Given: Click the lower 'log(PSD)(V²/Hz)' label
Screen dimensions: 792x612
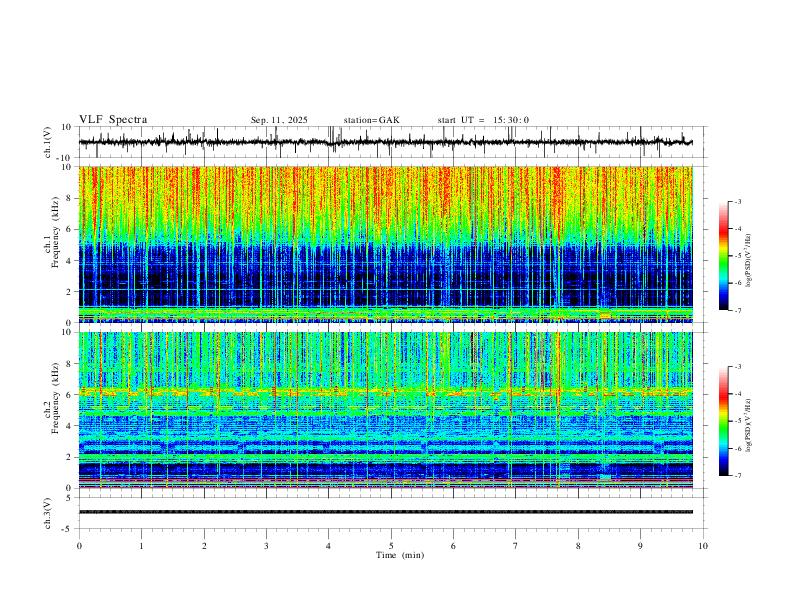Looking at the screenshot, I should coord(748,426).
